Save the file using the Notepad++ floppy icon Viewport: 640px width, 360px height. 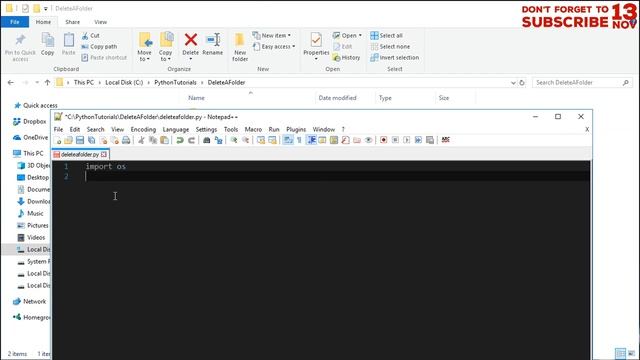(x=80, y=140)
